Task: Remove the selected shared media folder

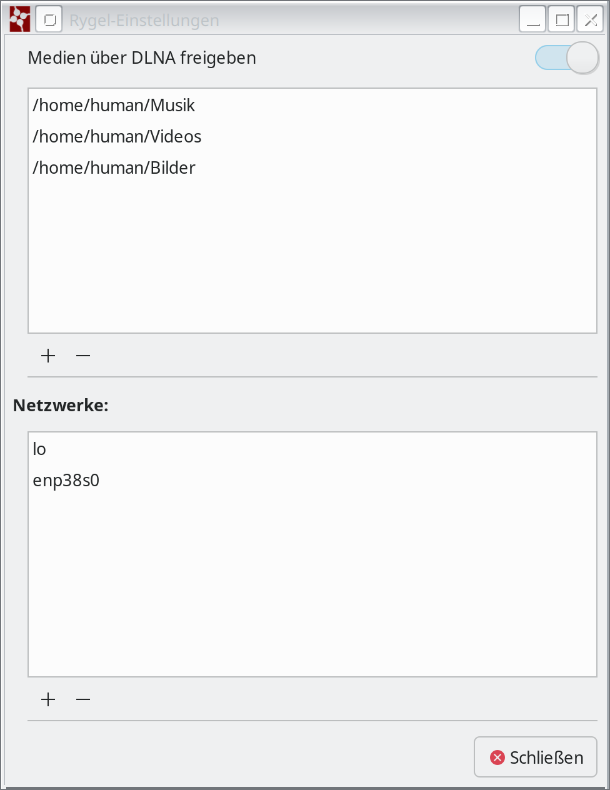Action: point(83,355)
